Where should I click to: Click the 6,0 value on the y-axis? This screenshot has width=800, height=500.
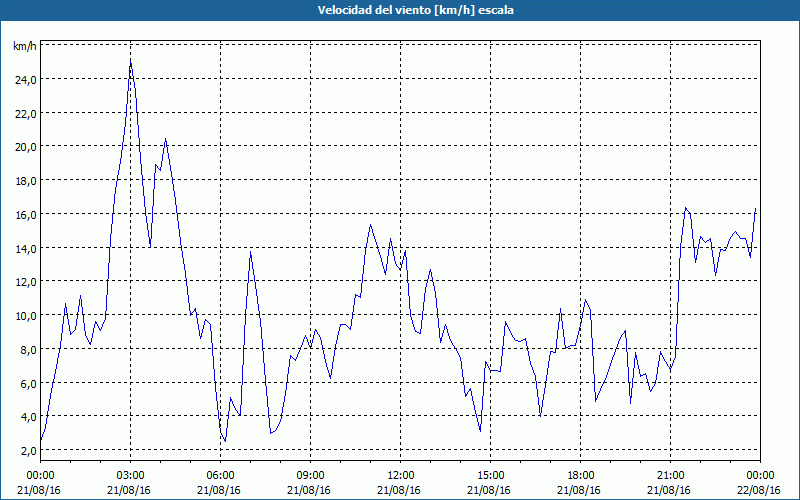[28, 383]
